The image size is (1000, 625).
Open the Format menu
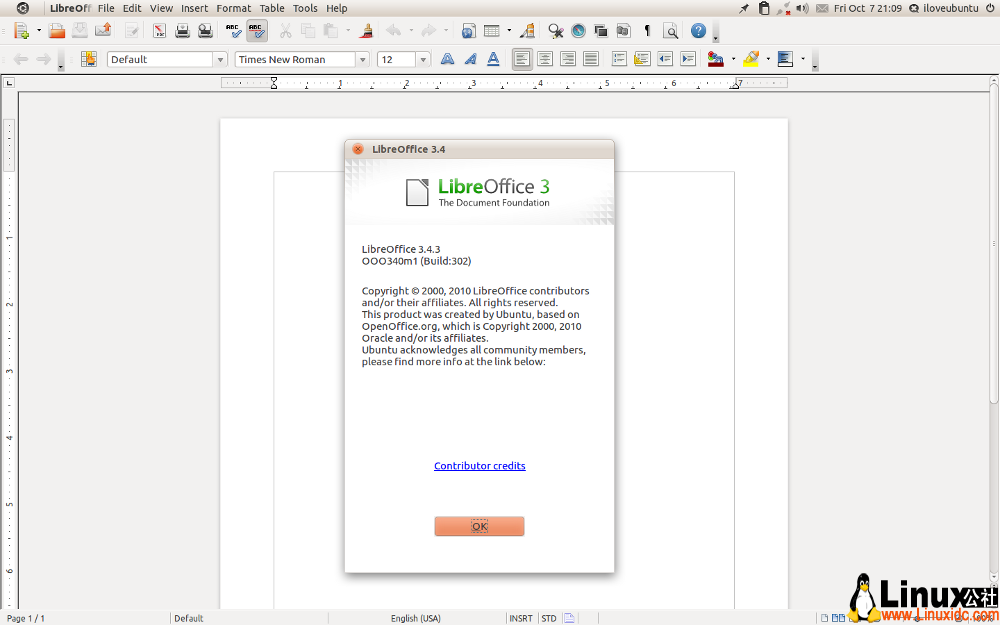pos(233,8)
